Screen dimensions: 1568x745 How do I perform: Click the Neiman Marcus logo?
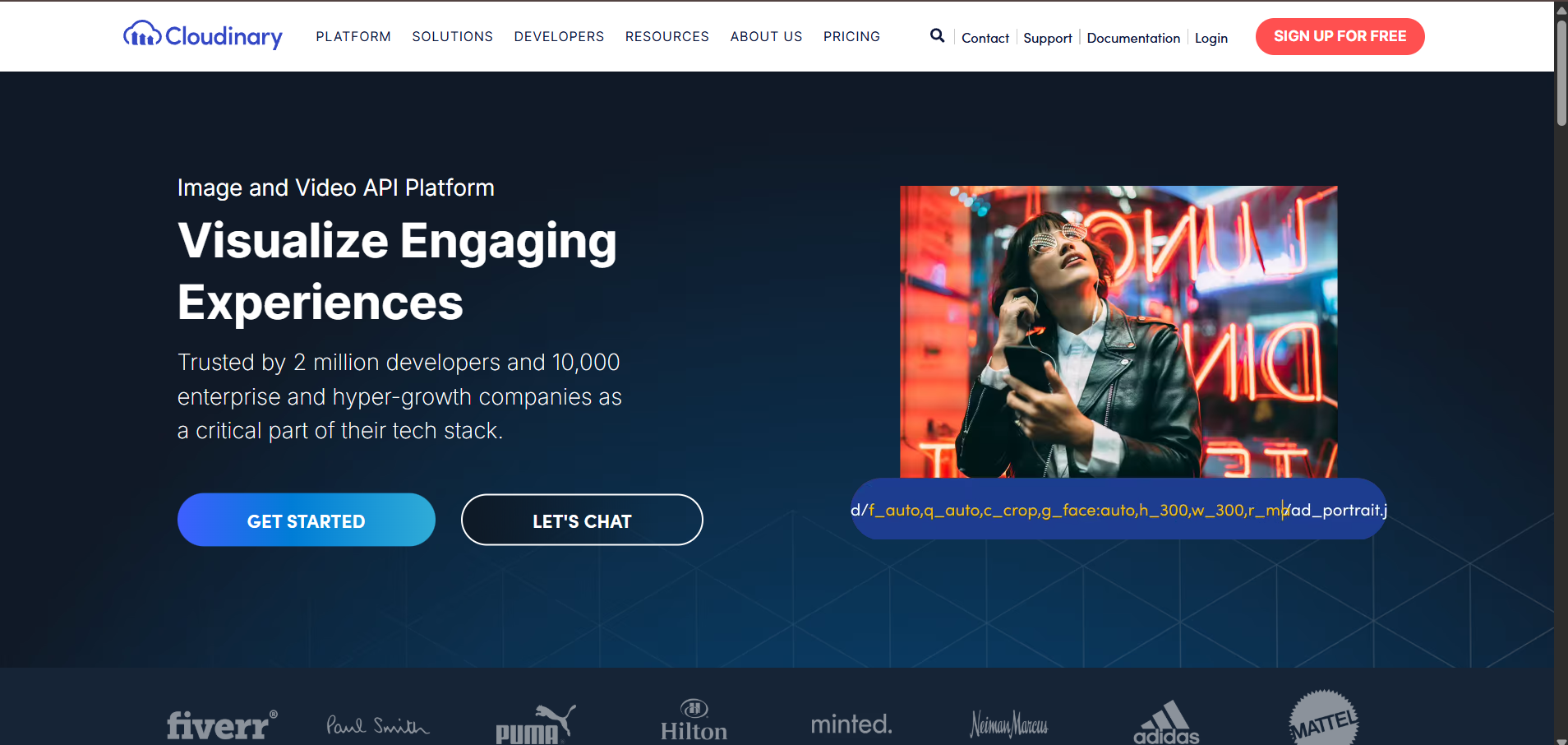pyautogui.click(x=1008, y=725)
